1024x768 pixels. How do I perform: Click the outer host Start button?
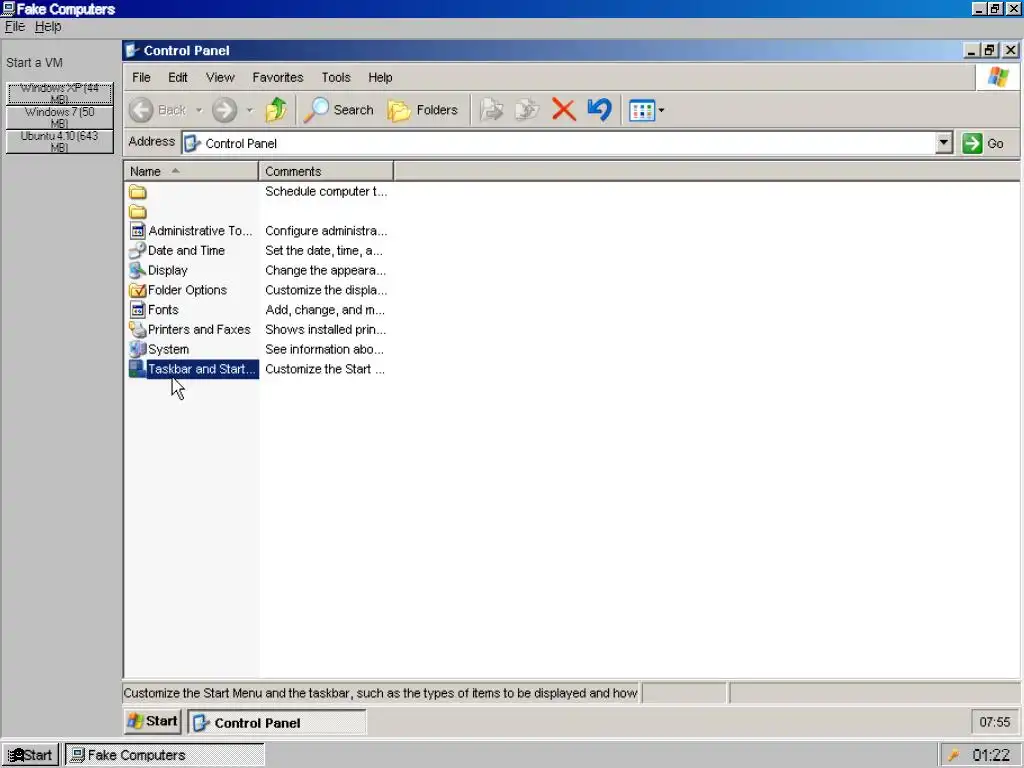[30, 755]
